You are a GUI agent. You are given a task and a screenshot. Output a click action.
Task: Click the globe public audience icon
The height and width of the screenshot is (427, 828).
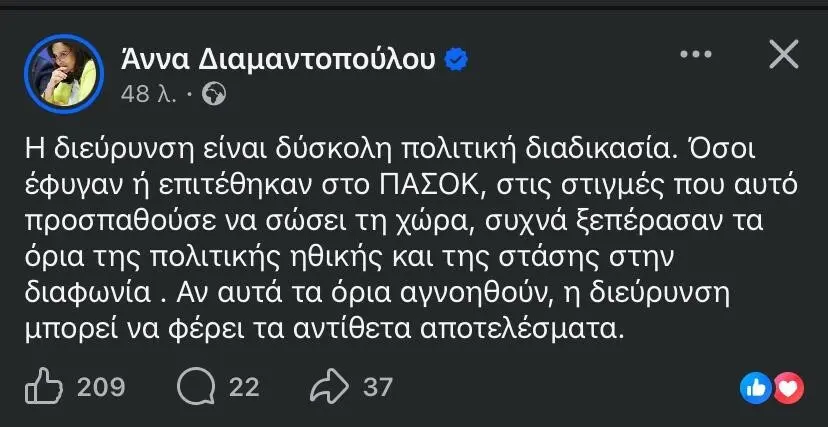215,94
